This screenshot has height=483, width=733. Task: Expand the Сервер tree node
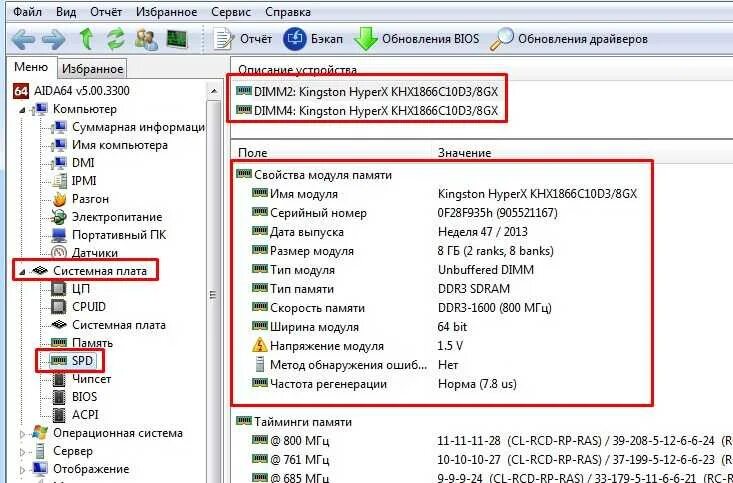[x=22, y=452]
